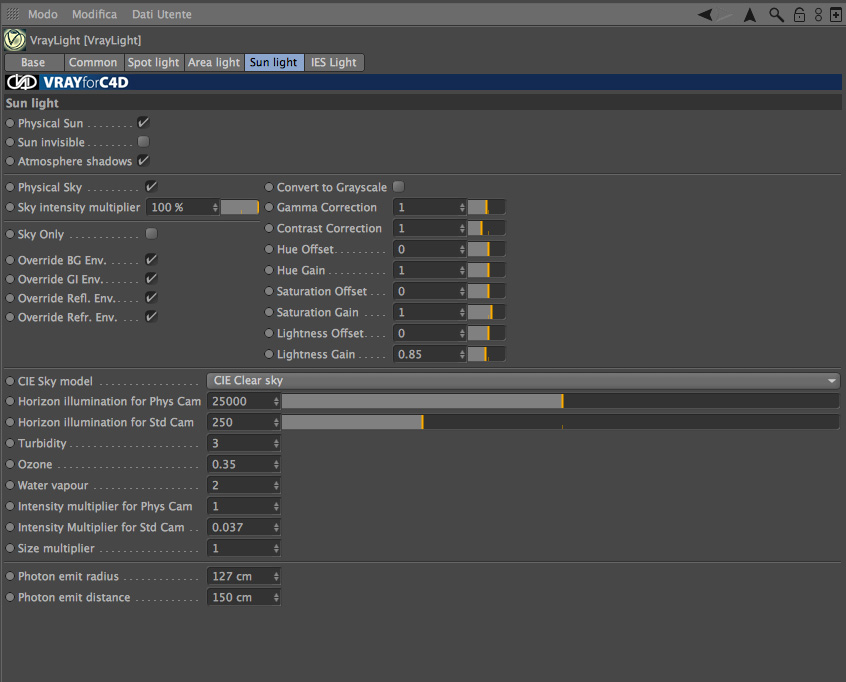This screenshot has width=846, height=682.
Task: Switch to the Common tab
Action: 93,63
